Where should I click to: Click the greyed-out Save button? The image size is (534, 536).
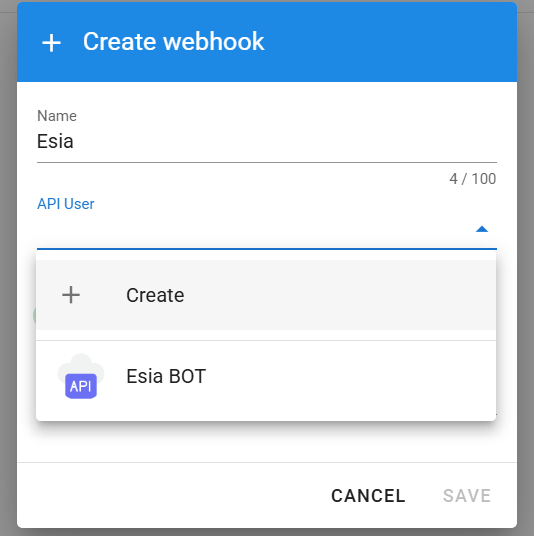(467, 496)
